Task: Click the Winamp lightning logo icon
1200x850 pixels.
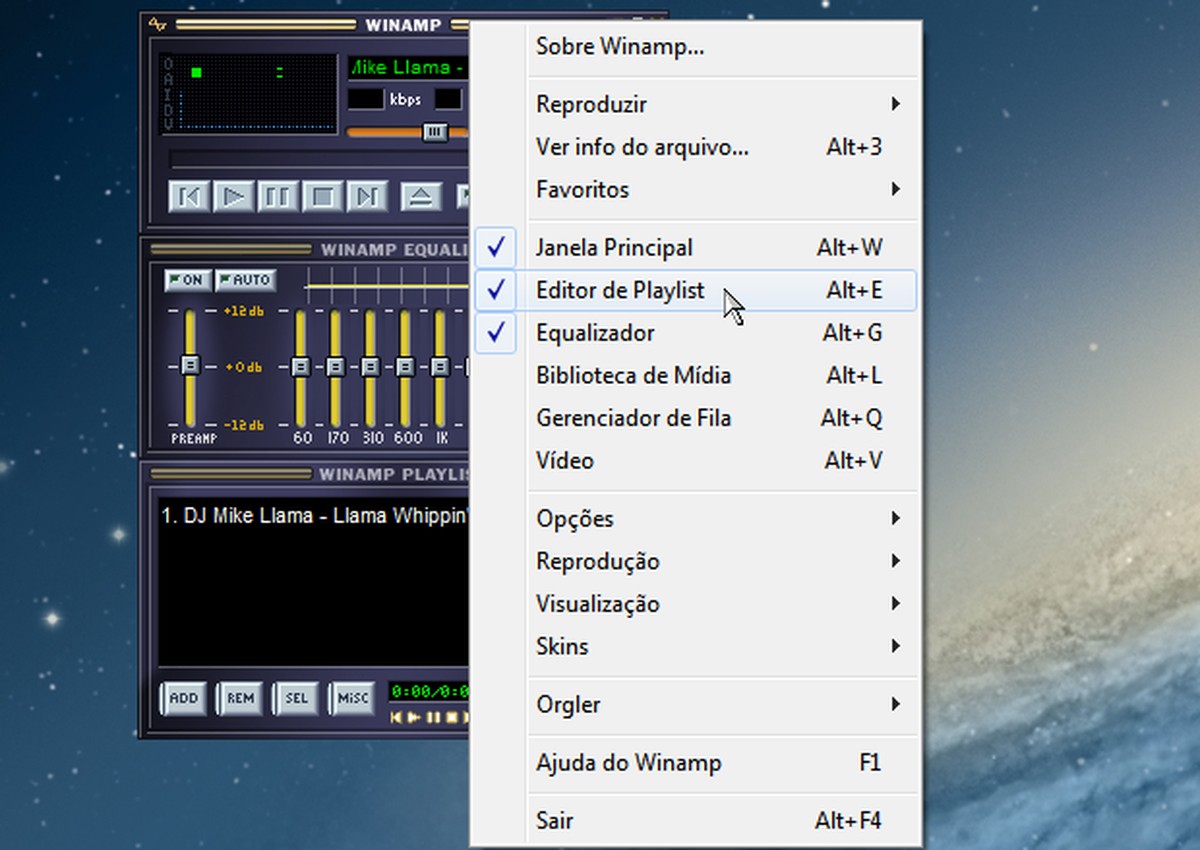Action: click(157, 25)
